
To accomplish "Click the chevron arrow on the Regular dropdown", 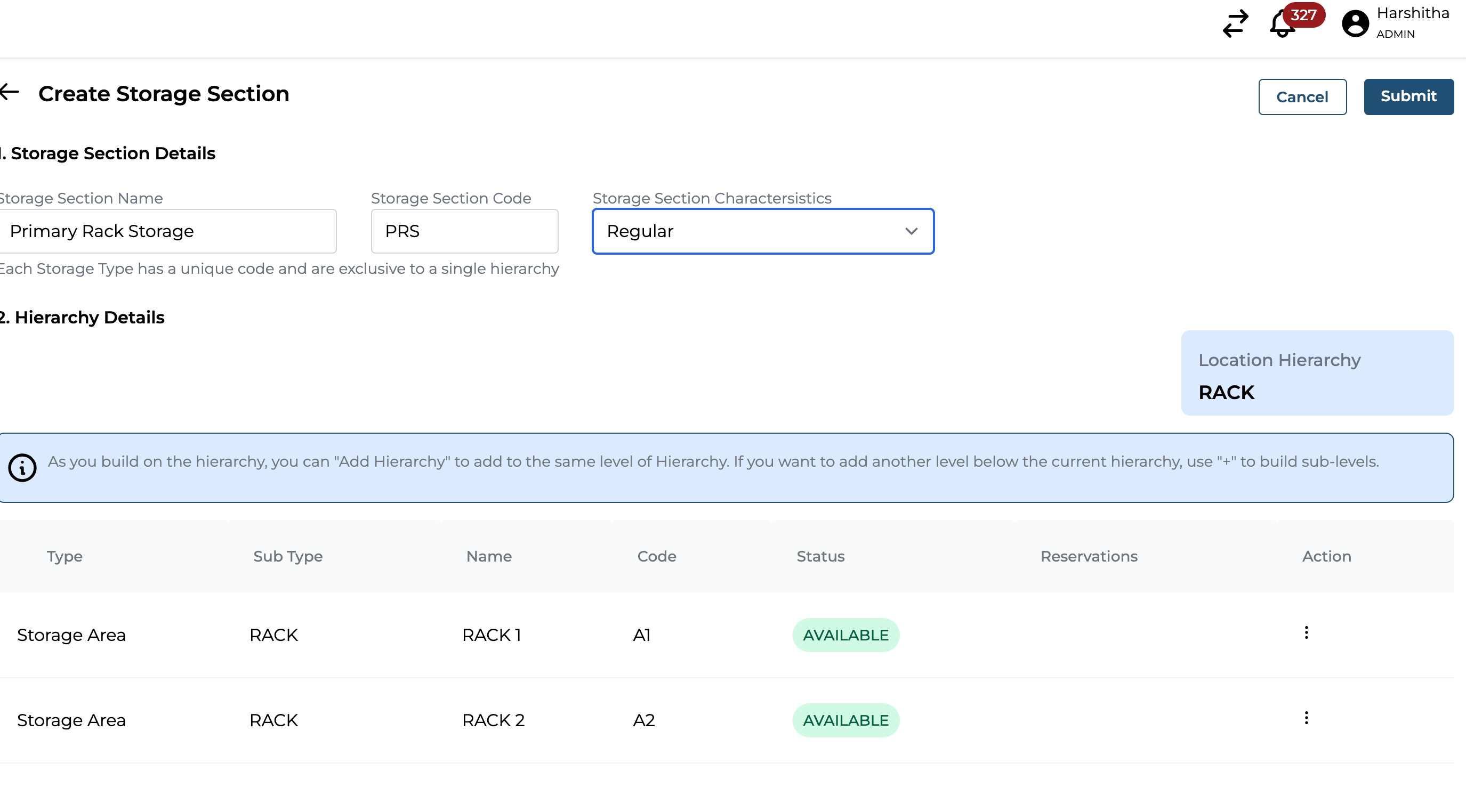I will tap(911, 231).
